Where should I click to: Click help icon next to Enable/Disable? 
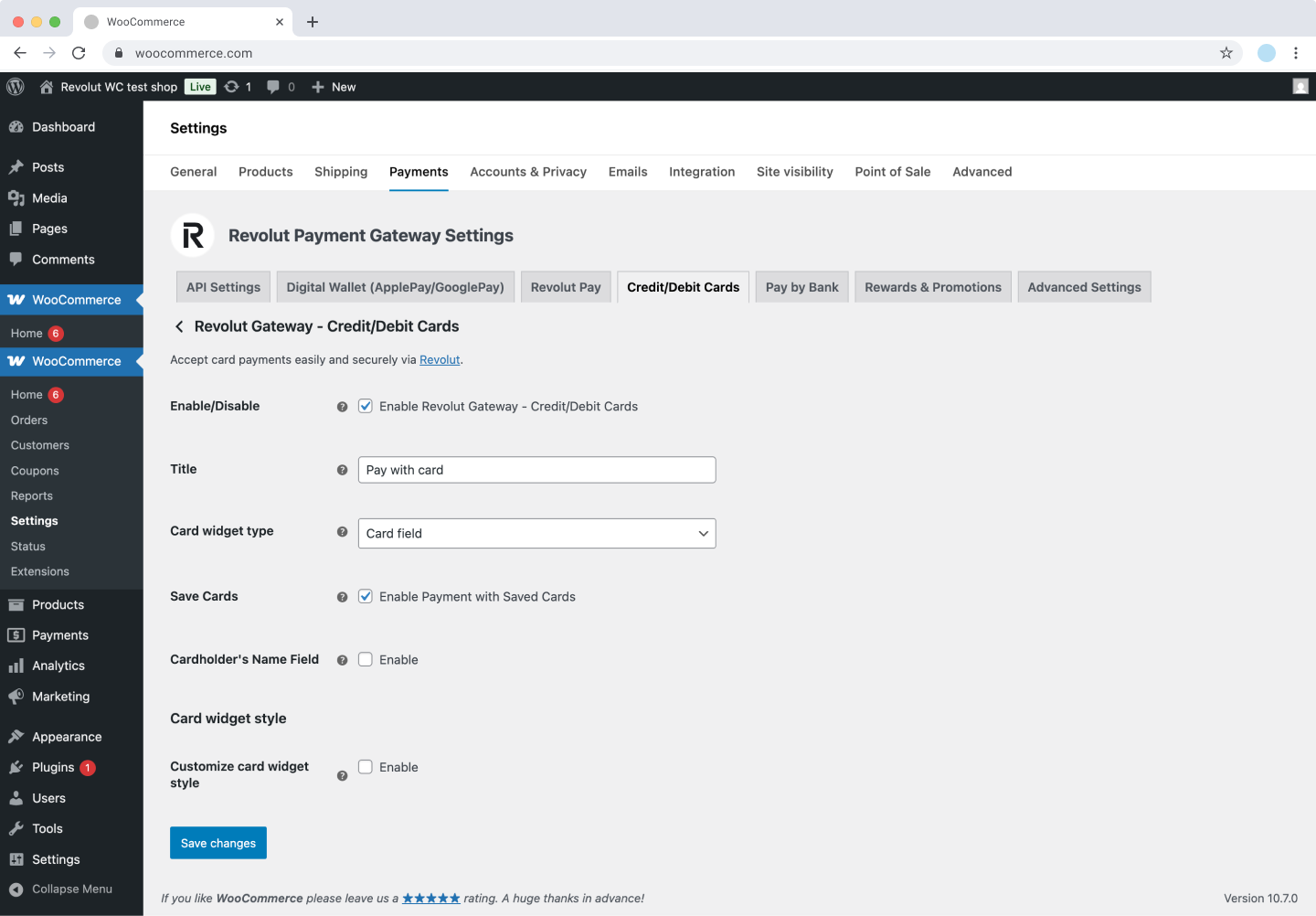[x=342, y=407]
